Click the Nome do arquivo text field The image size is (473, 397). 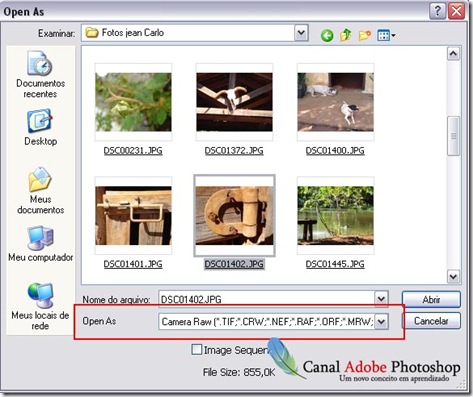[x=266, y=299]
